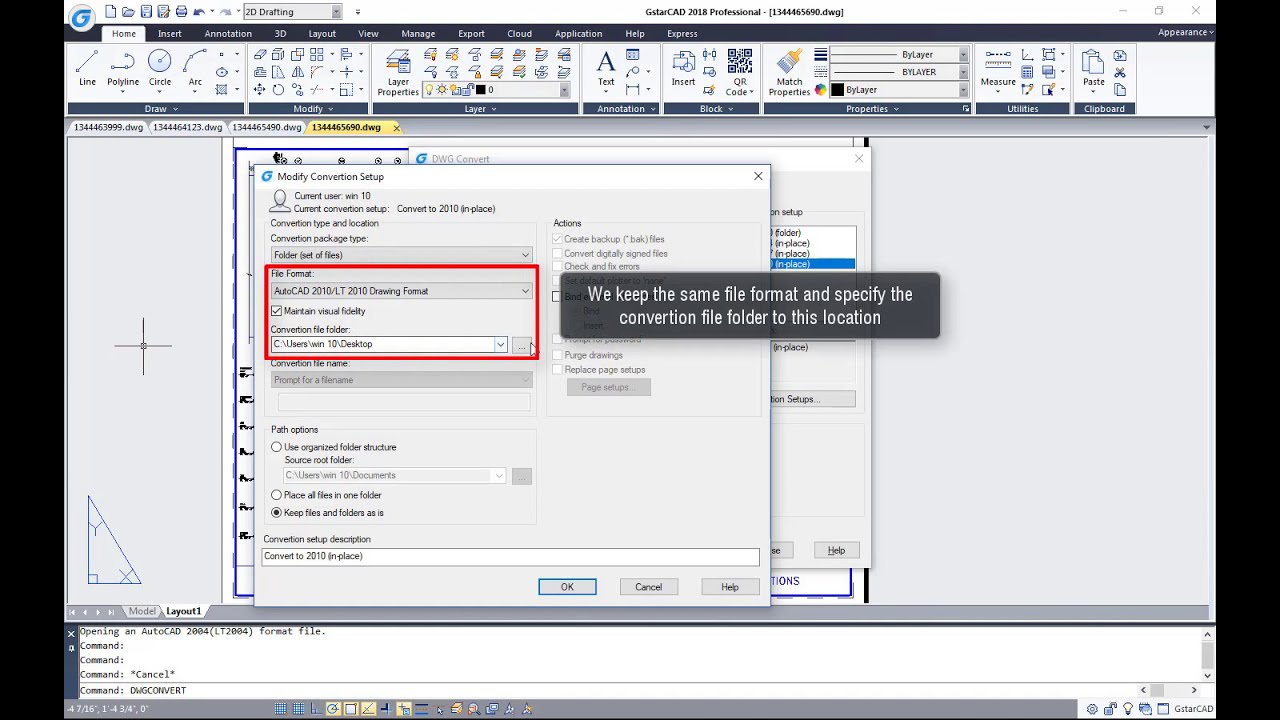This screenshot has width=1280, height=720.
Task: Open the Express ribbon tab
Action: click(x=682, y=33)
